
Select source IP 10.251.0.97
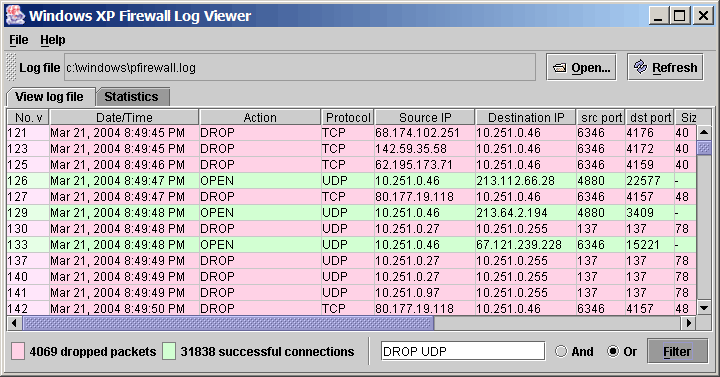pos(425,293)
